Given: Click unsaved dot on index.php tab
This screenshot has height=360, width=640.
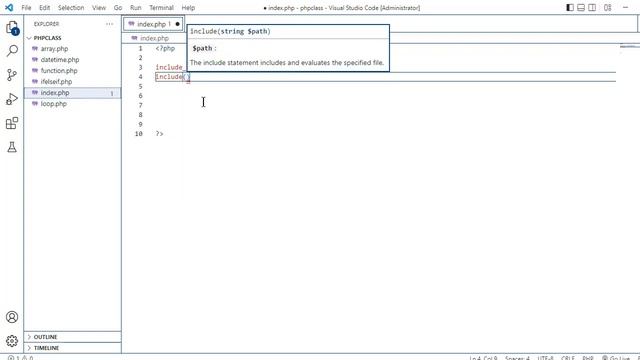Looking at the screenshot, I should click(177, 24).
